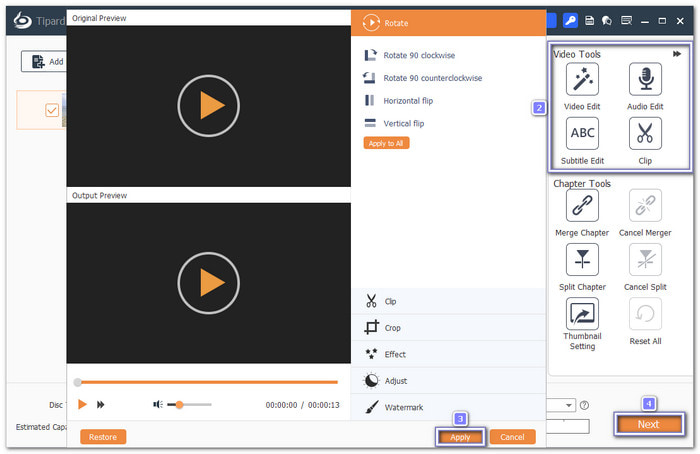This screenshot has height=454, width=700.
Task: Switch to the Adjust section
Action: tap(449, 381)
